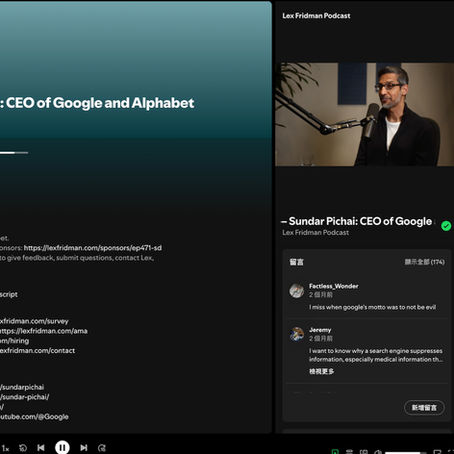Open Jeremy's profile avatar

(x=296, y=334)
